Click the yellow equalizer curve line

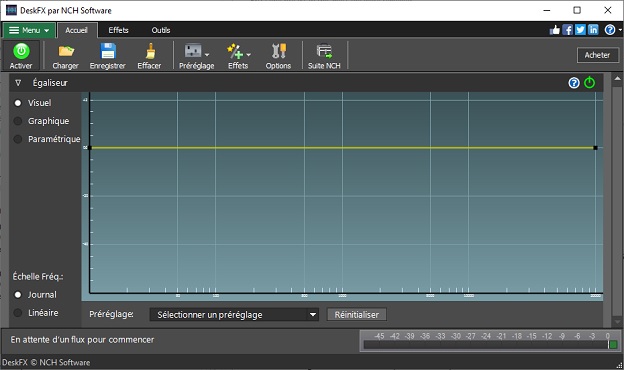click(343, 148)
